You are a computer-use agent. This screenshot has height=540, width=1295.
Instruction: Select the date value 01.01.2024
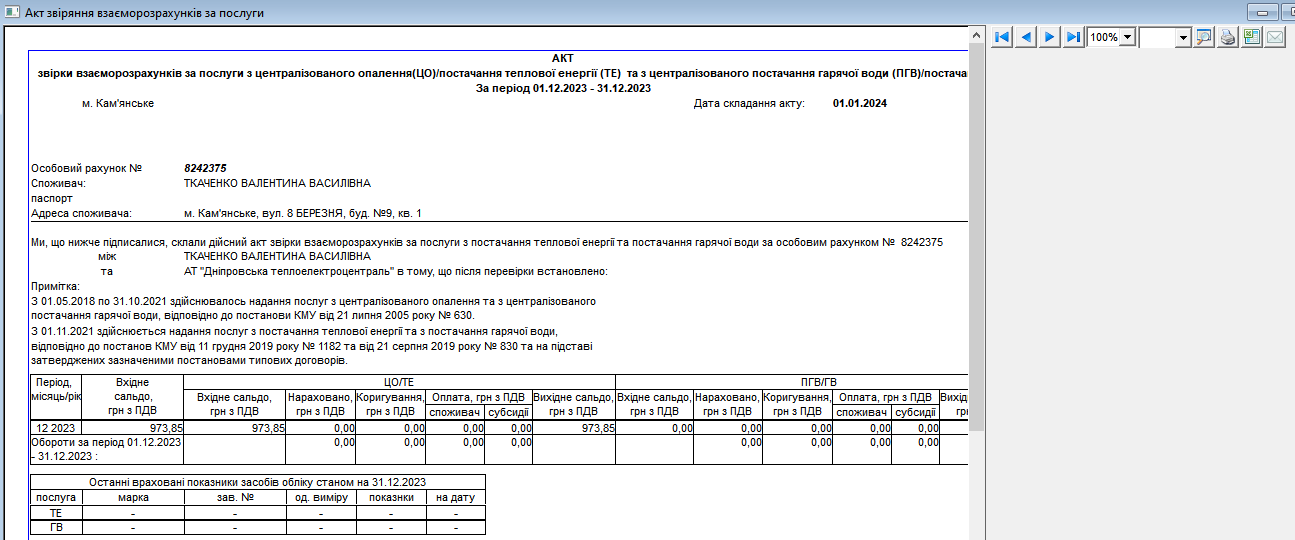point(859,103)
